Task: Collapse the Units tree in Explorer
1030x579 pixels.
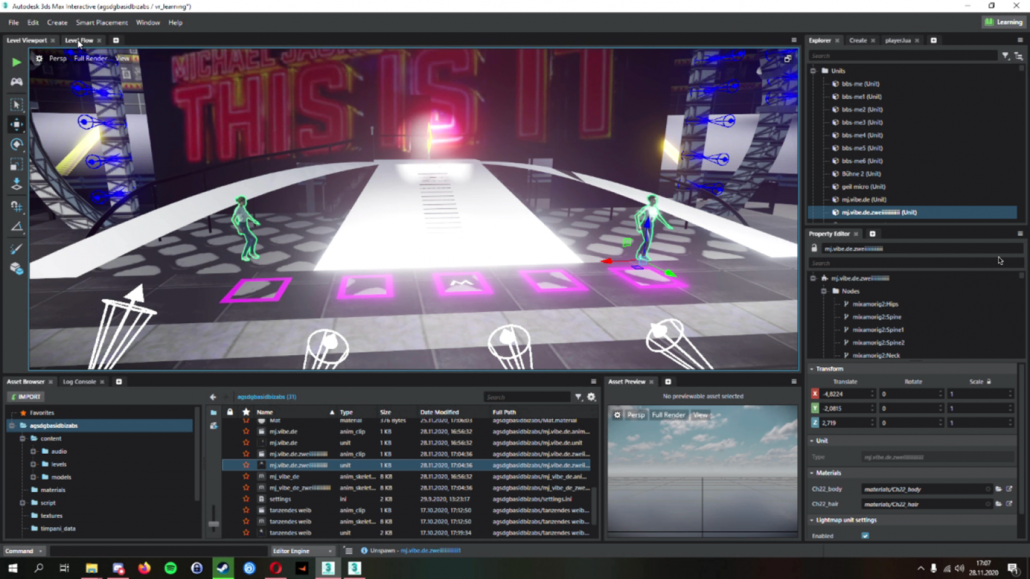Action: pyautogui.click(x=813, y=71)
